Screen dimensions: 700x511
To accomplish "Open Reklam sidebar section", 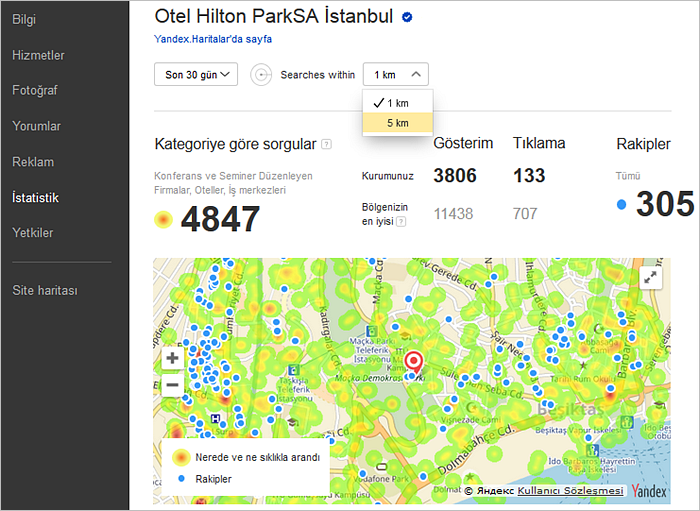I will click(33, 162).
